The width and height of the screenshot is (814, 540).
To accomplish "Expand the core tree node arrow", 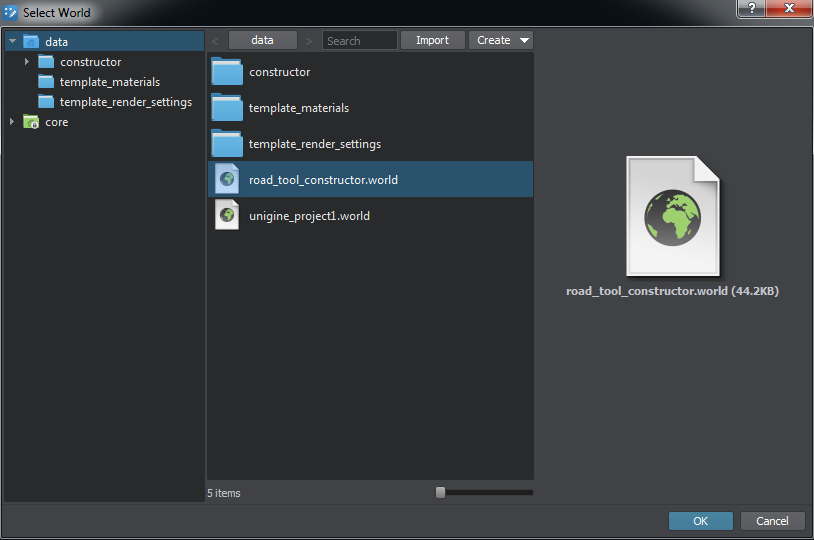I will 13,122.
